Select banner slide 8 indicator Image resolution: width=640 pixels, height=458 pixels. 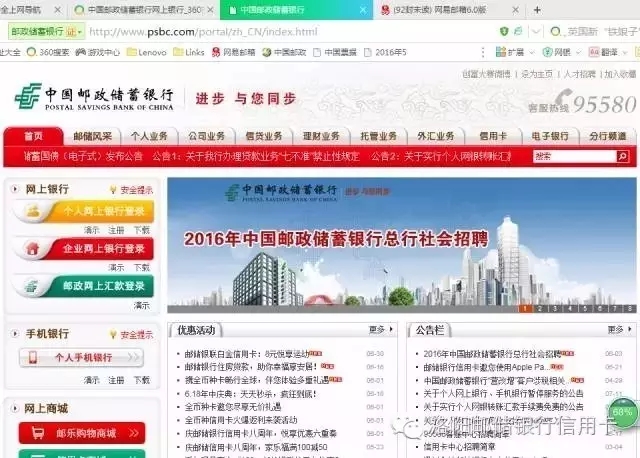click(x=630, y=309)
